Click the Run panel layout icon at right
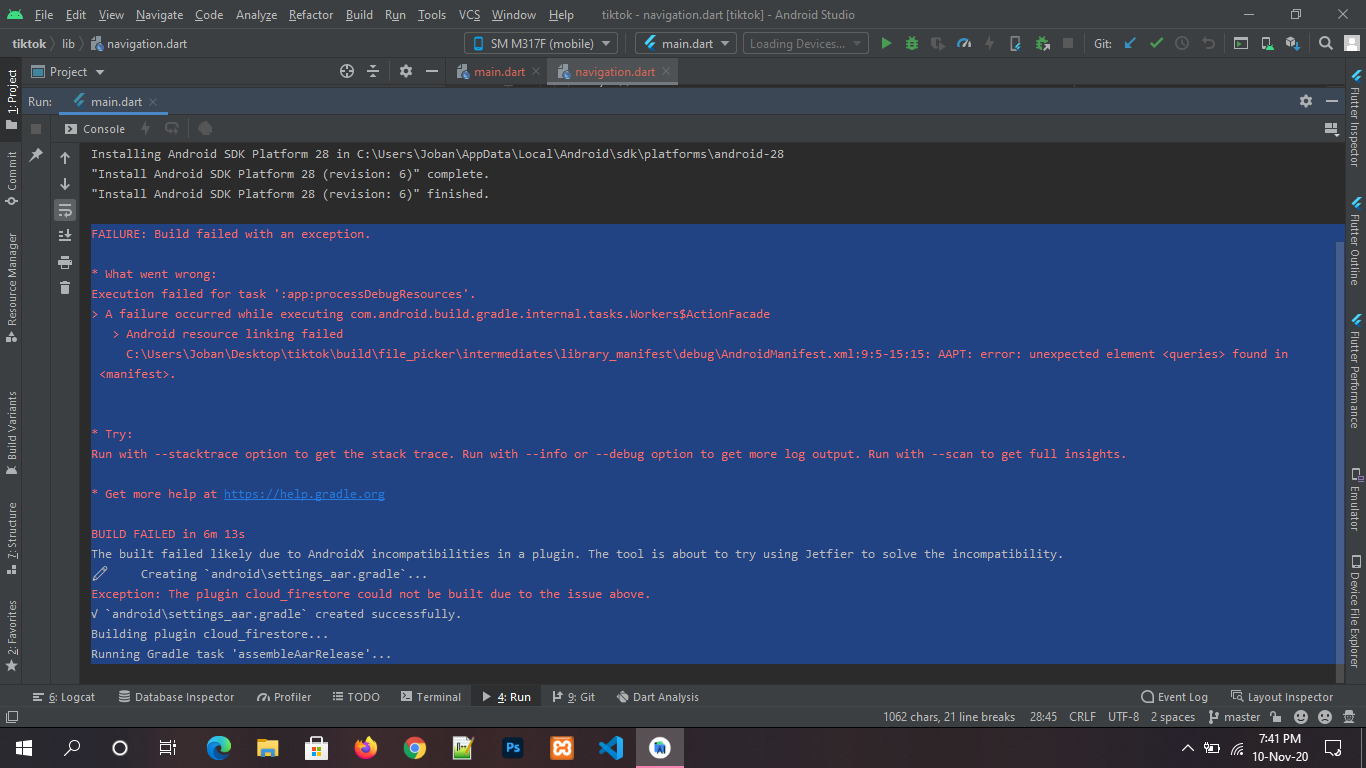The image size is (1366, 768). 1331,128
